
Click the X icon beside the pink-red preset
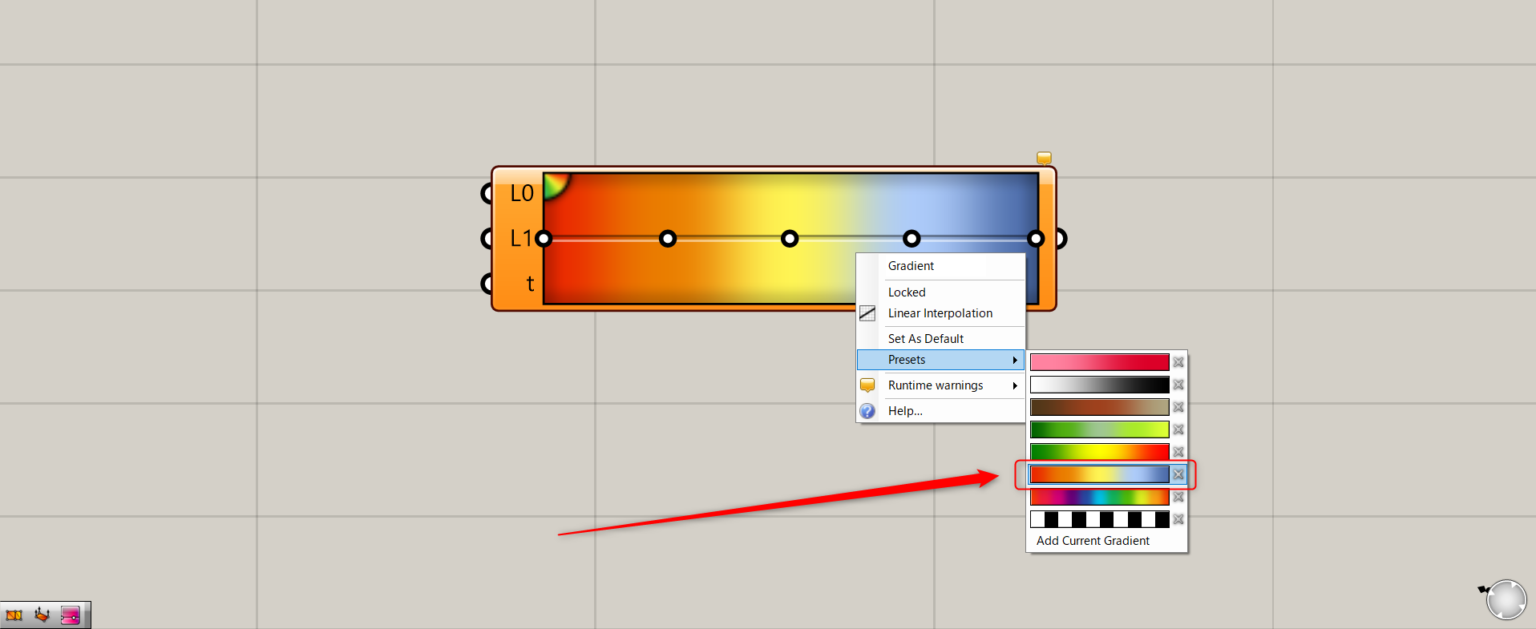pos(1178,362)
